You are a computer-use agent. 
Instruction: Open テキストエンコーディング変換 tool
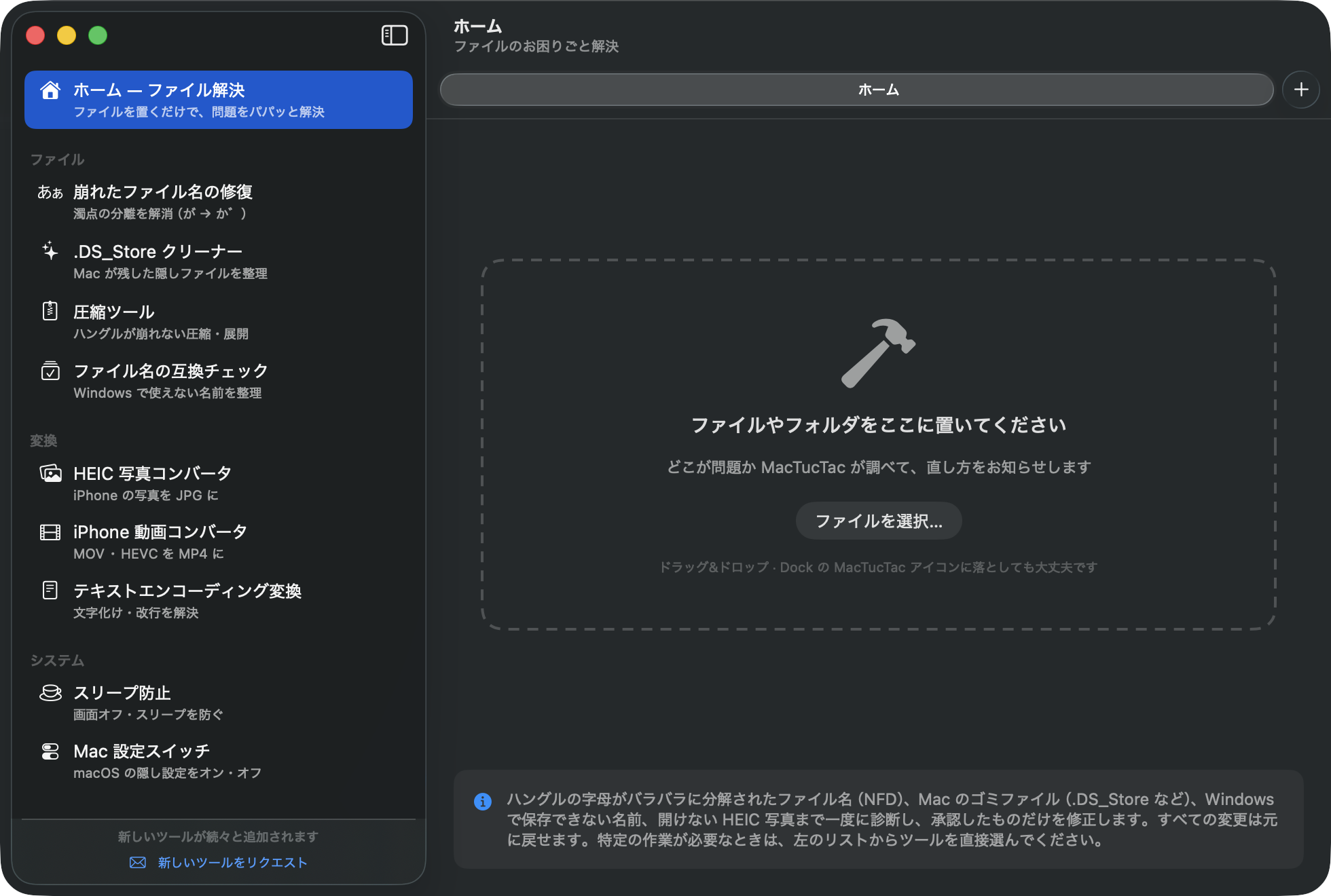click(219, 601)
